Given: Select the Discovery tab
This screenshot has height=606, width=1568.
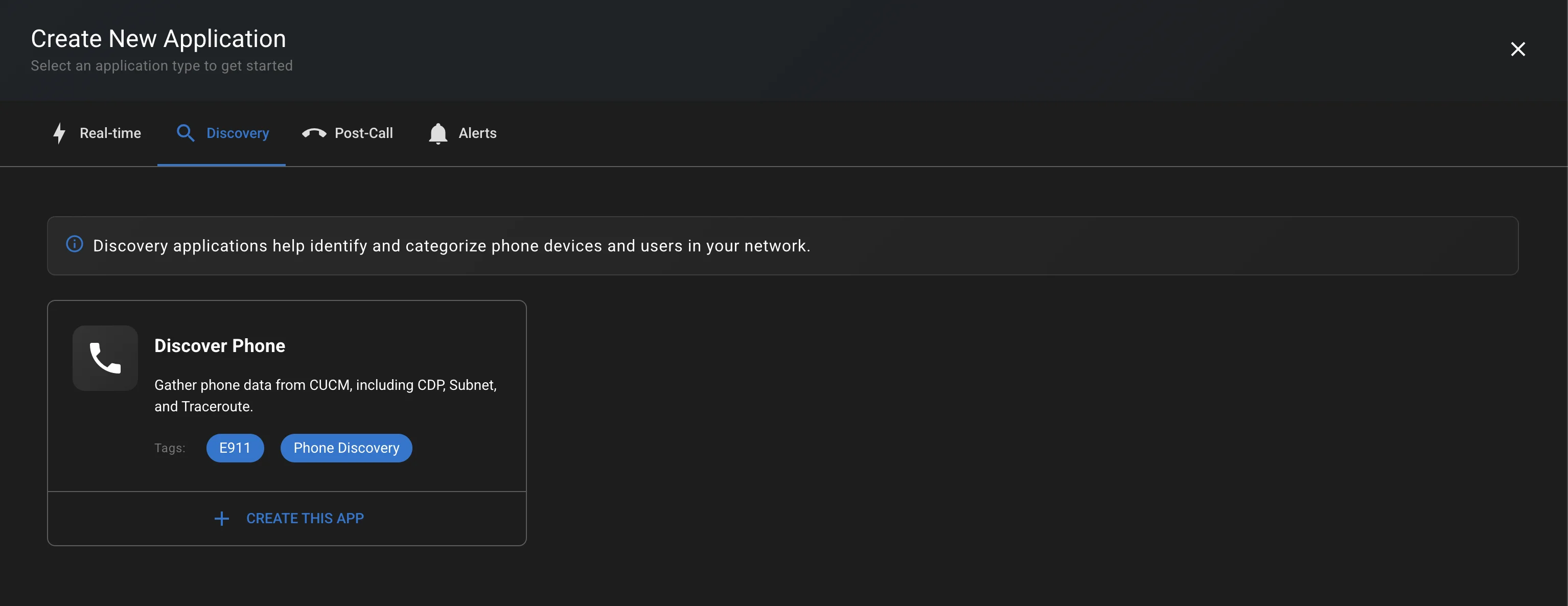Looking at the screenshot, I should tap(222, 133).
